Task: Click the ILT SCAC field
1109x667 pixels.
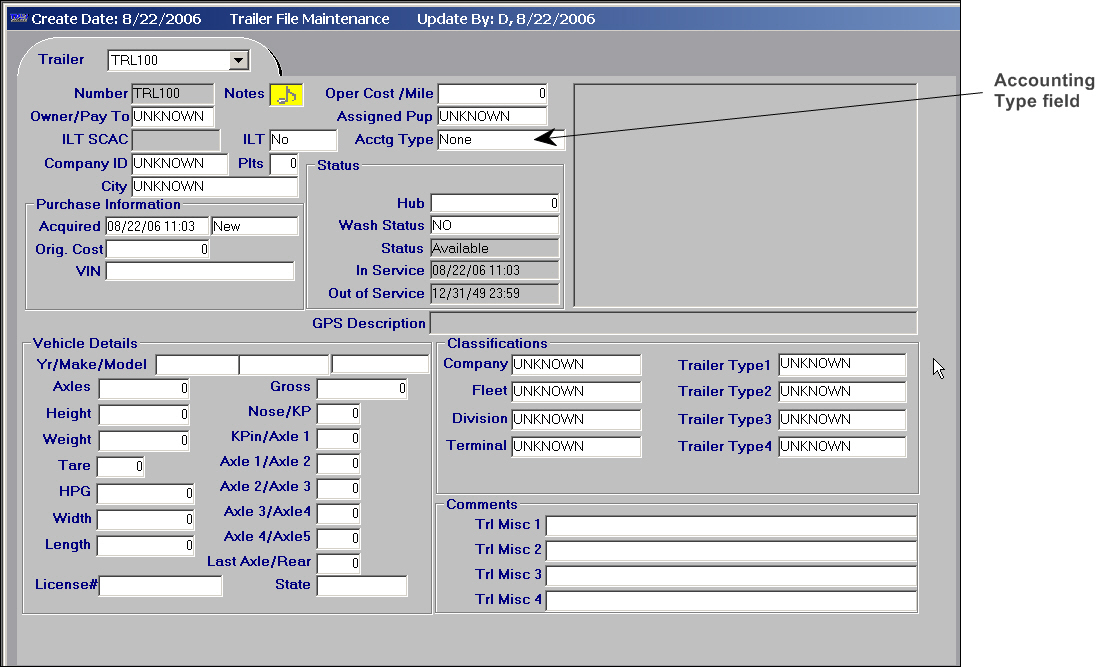Action: pyautogui.click(x=176, y=140)
